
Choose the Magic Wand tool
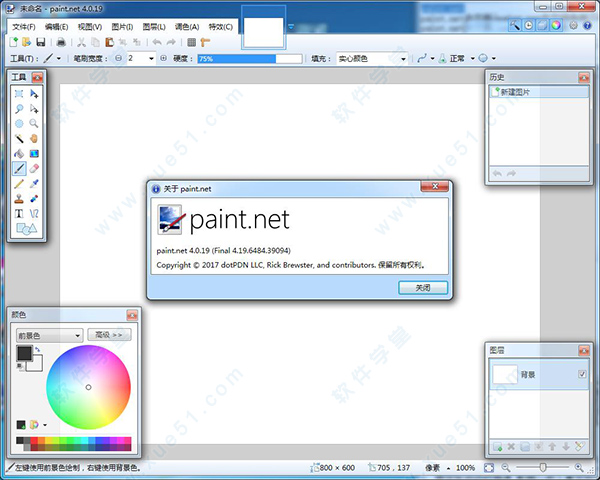(x=19, y=139)
